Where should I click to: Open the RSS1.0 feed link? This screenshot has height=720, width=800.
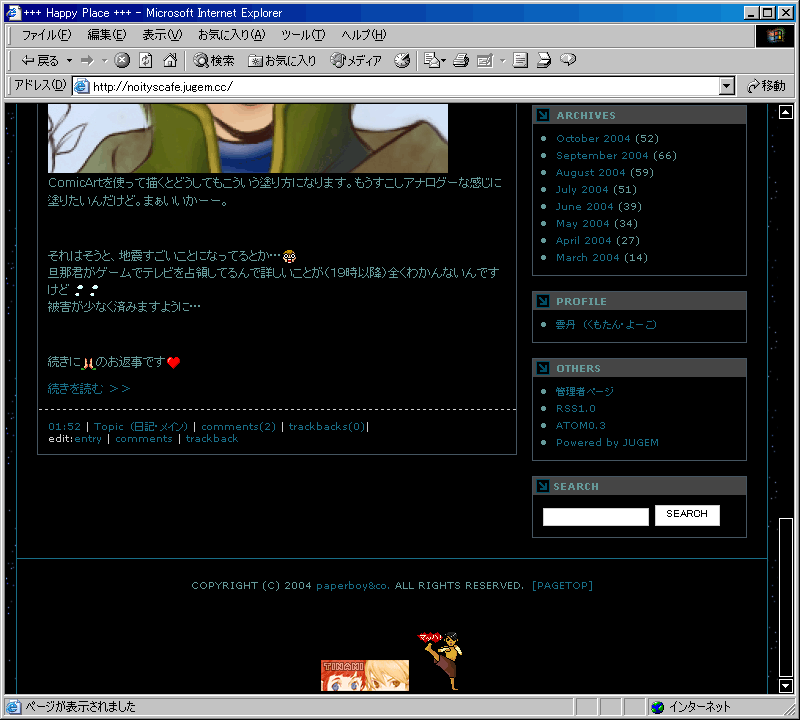pyautogui.click(x=576, y=408)
